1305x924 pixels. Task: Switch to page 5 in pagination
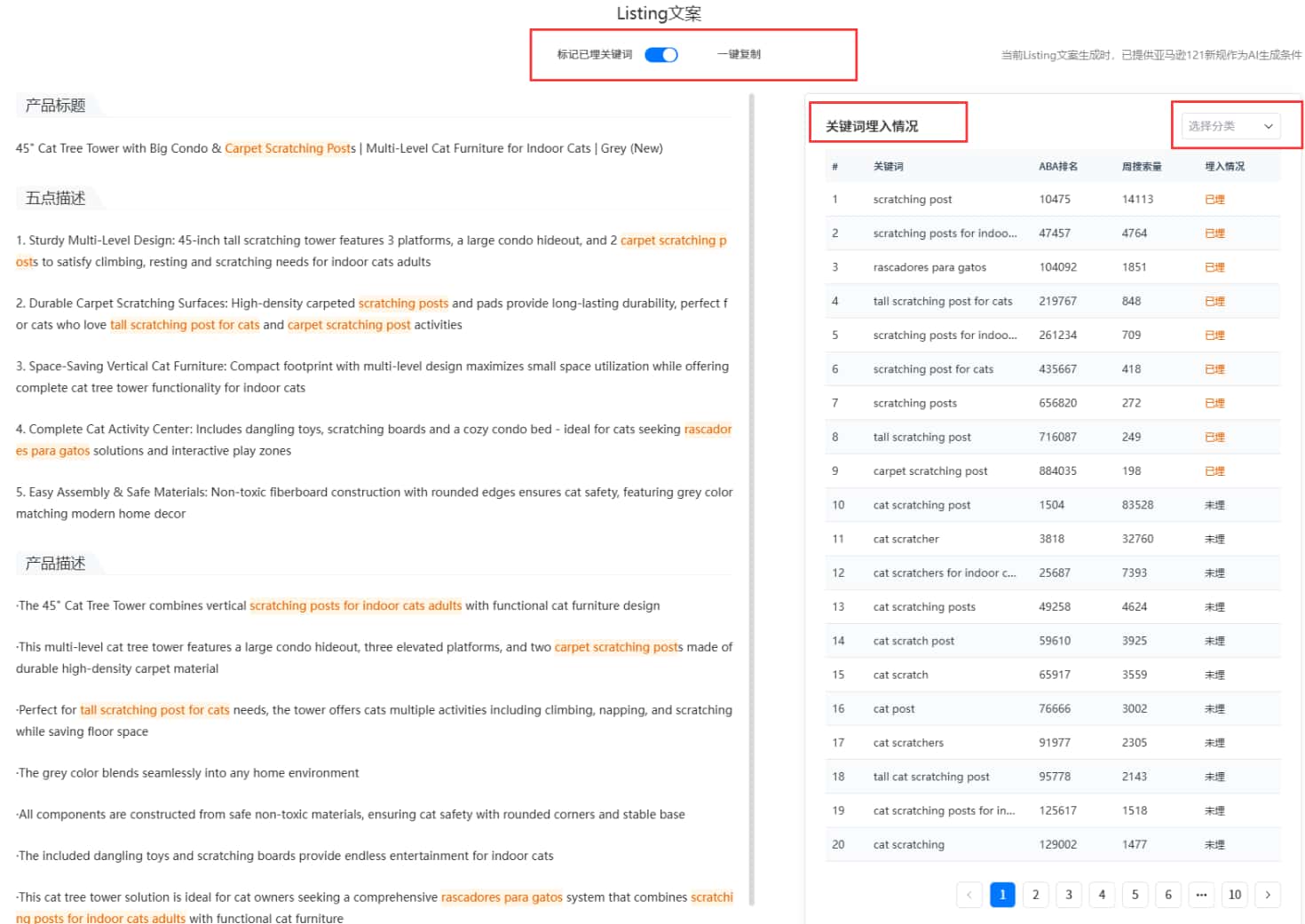click(1135, 895)
